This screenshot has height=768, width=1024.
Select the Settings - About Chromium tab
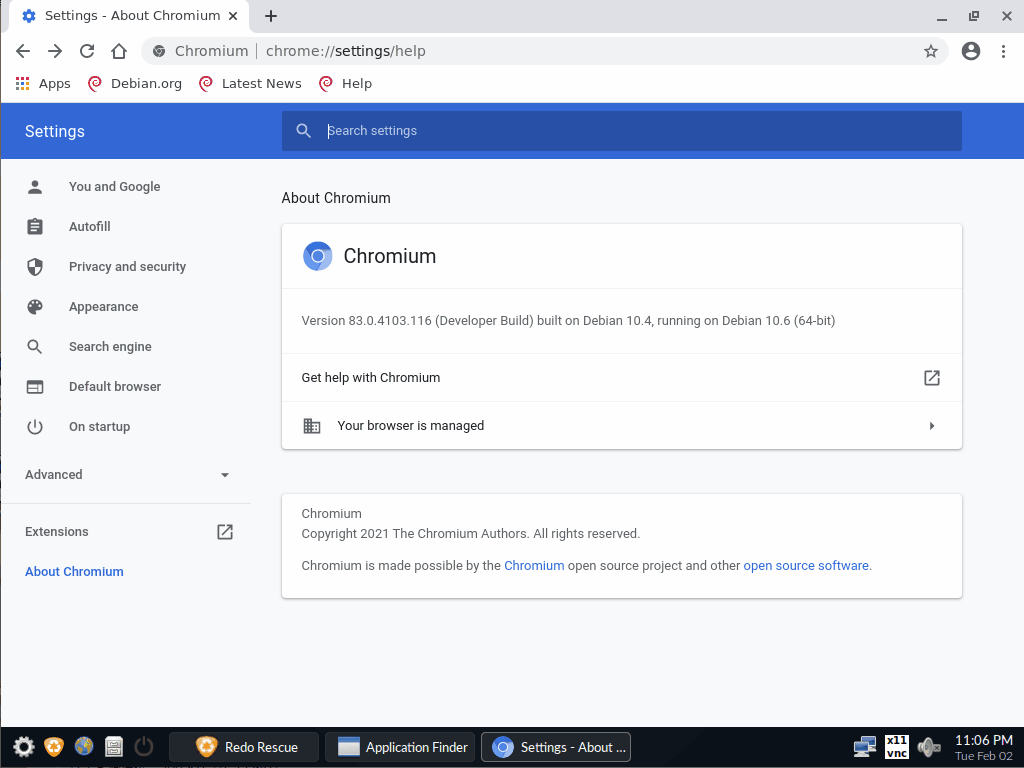pos(129,16)
